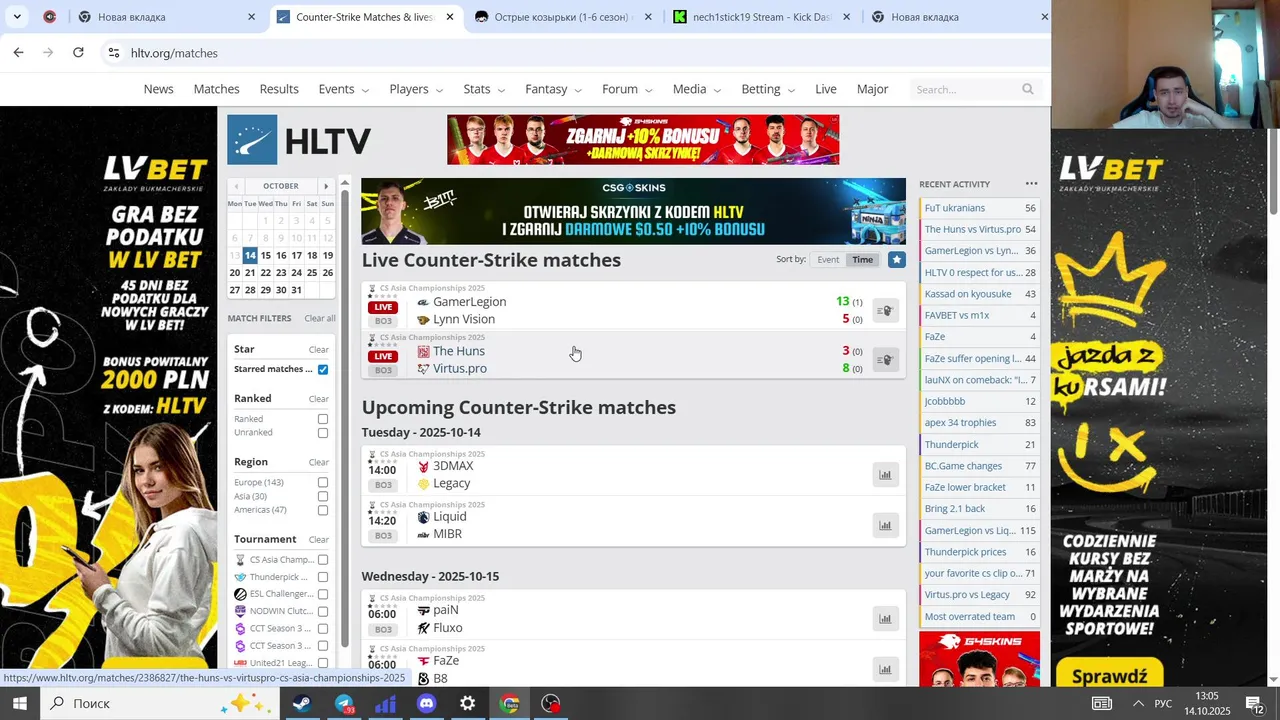Open the Results menu item

click(279, 89)
